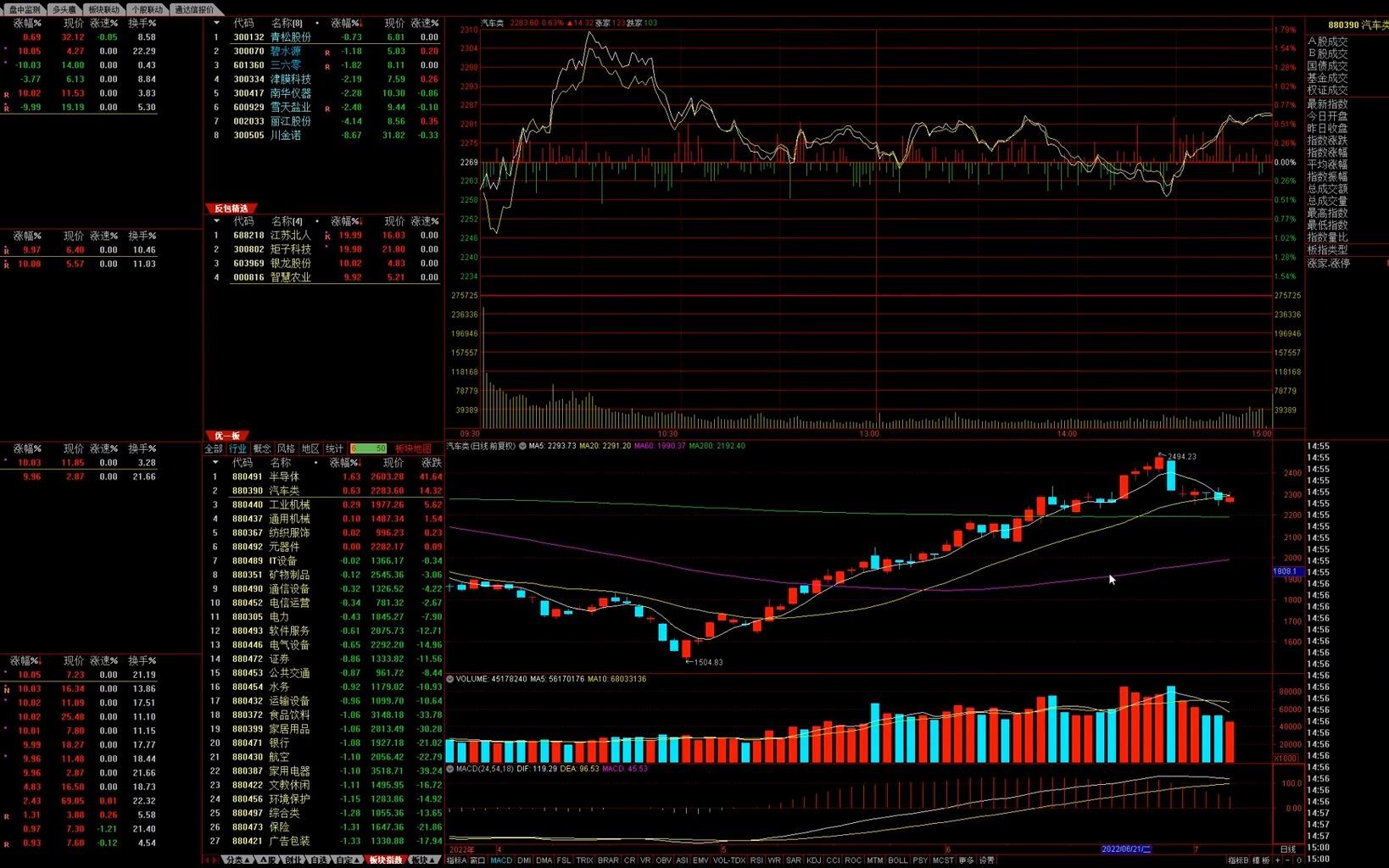The width and height of the screenshot is (1389, 868).
Task: Filter the sector list by 全部
Action: (x=214, y=448)
